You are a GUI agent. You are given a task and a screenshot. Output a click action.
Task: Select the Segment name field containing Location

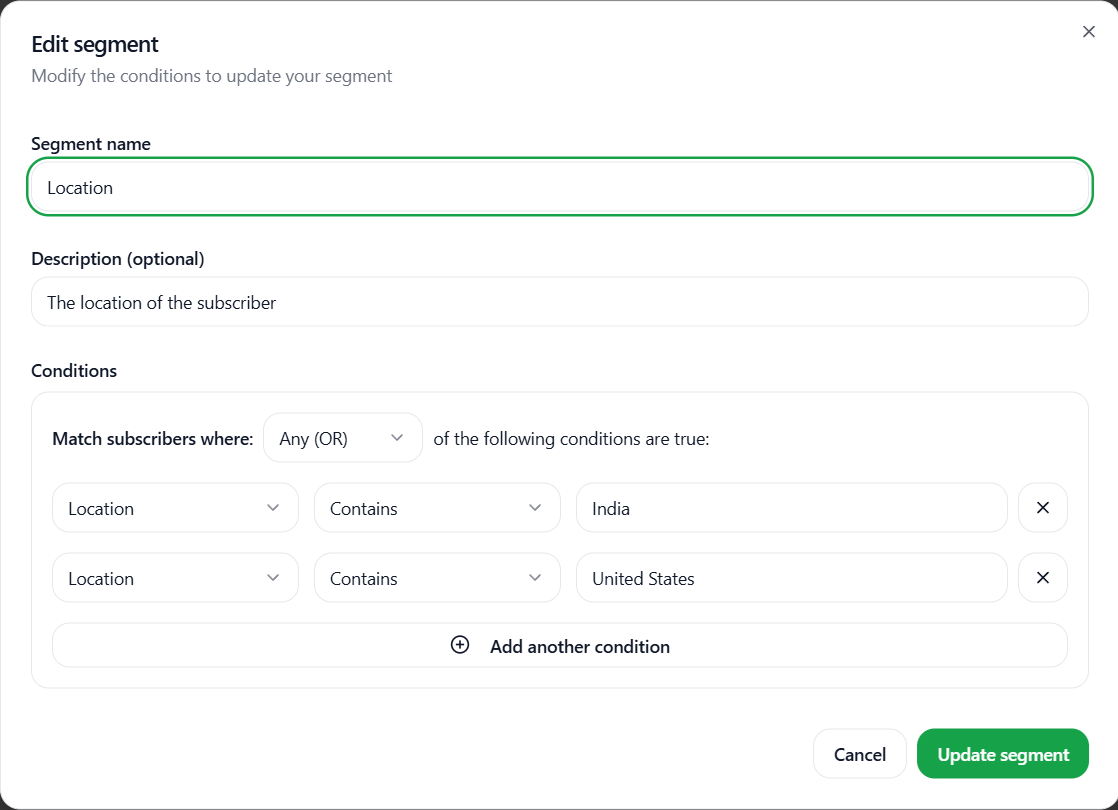(559, 186)
